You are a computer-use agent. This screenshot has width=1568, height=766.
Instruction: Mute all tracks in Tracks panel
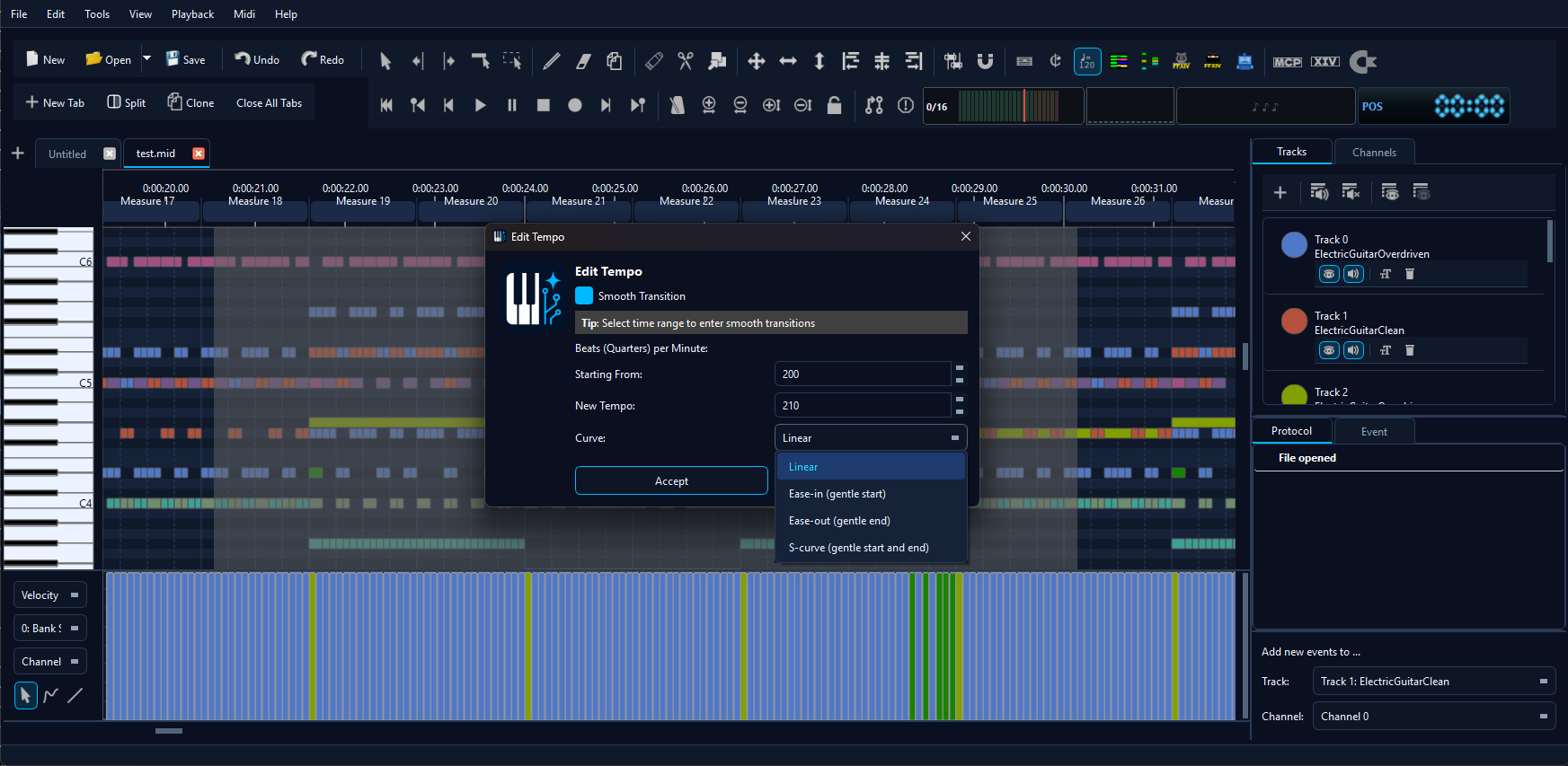[x=1351, y=192]
